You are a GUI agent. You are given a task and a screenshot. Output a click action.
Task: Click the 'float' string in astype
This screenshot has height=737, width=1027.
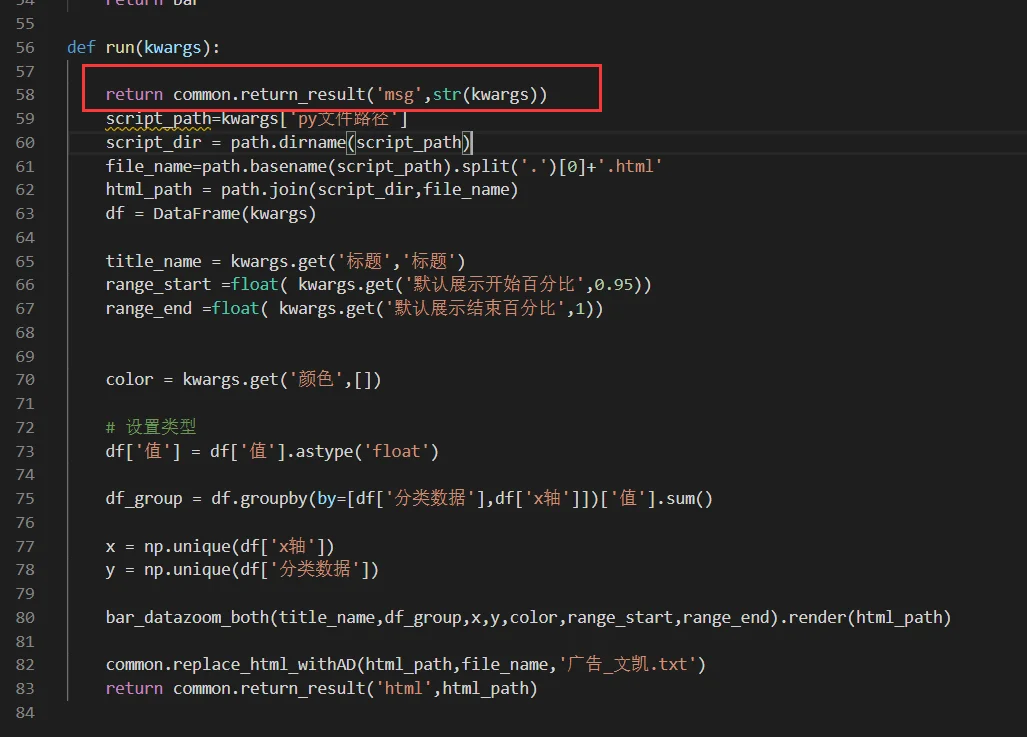click(396, 451)
